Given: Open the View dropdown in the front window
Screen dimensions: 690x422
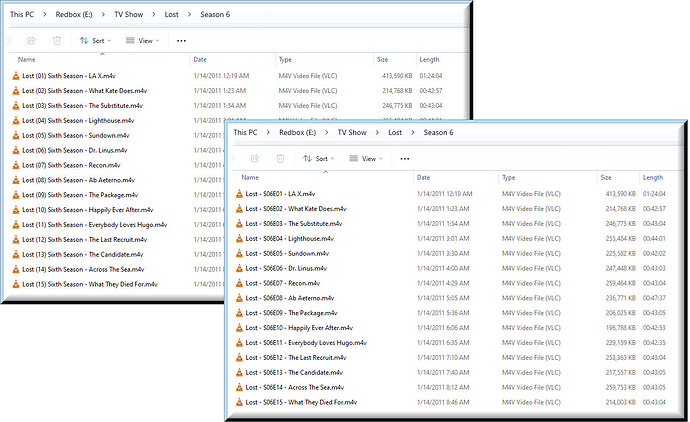Looking at the screenshot, I should tap(366, 158).
